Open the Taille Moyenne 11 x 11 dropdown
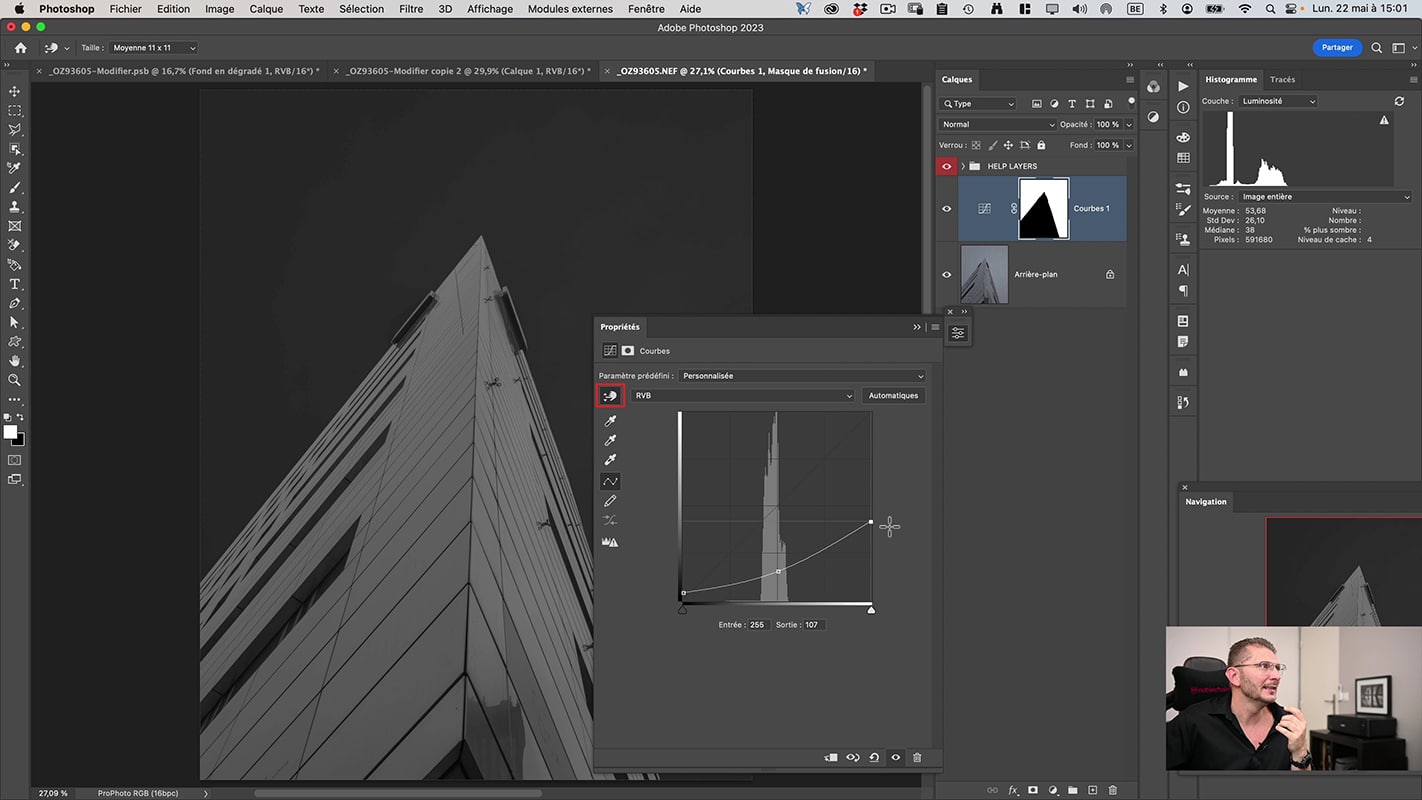 153,48
